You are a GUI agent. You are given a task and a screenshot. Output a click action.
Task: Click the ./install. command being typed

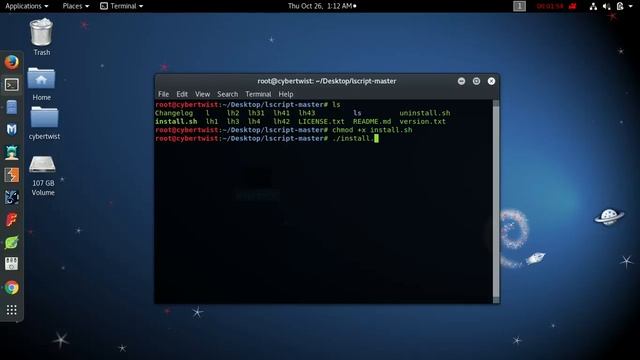[353, 139]
